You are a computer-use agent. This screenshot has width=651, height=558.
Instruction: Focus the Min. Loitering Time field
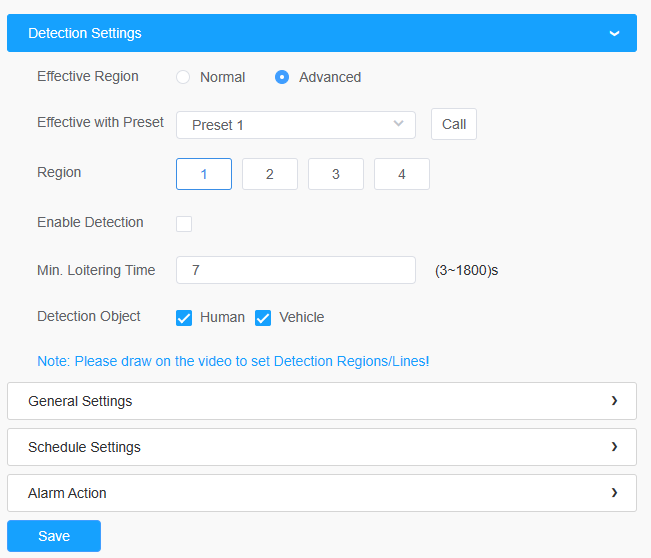(x=296, y=270)
